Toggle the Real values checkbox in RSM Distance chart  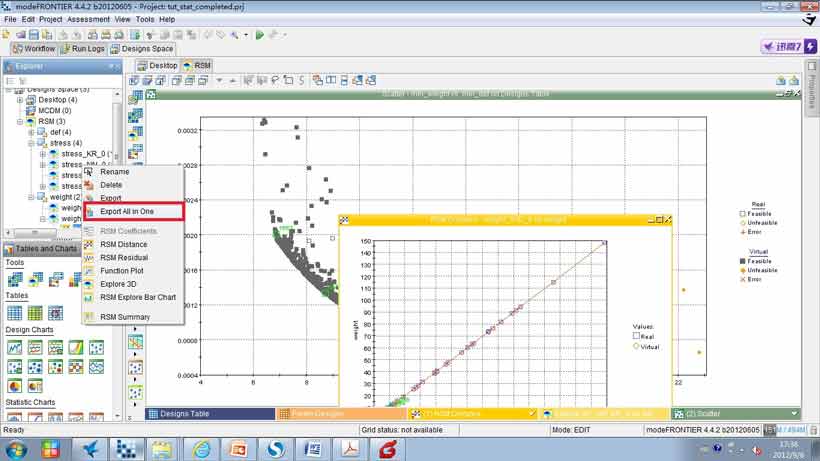click(636, 336)
